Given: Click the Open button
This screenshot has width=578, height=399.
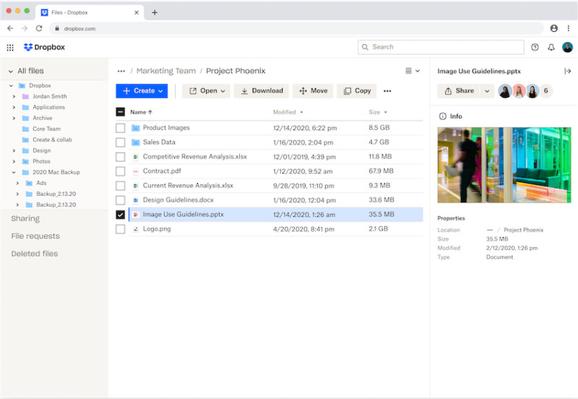Looking at the screenshot, I should pos(206,91).
